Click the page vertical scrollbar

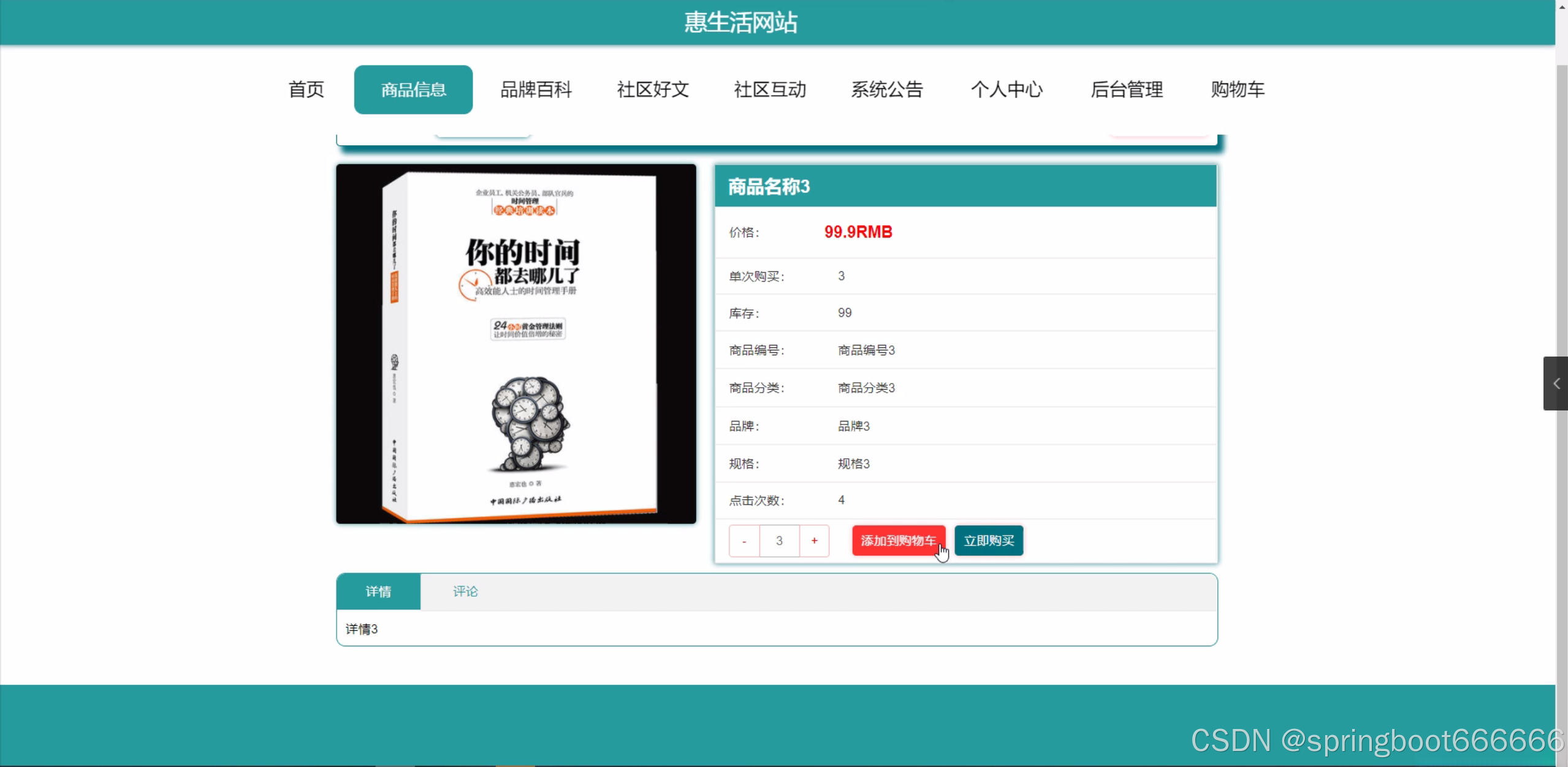coord(1561,245)
